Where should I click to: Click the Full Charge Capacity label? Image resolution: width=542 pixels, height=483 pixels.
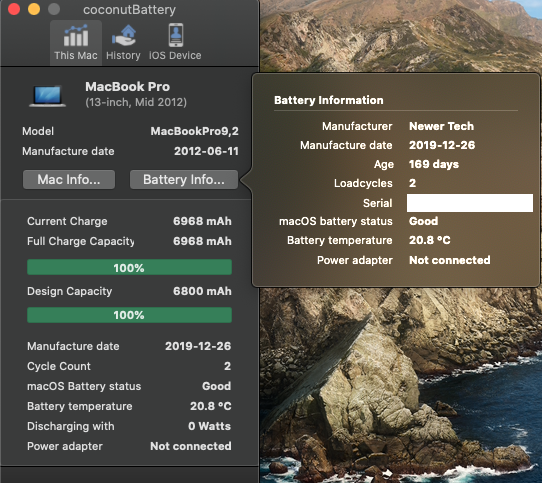click(81, 241)
